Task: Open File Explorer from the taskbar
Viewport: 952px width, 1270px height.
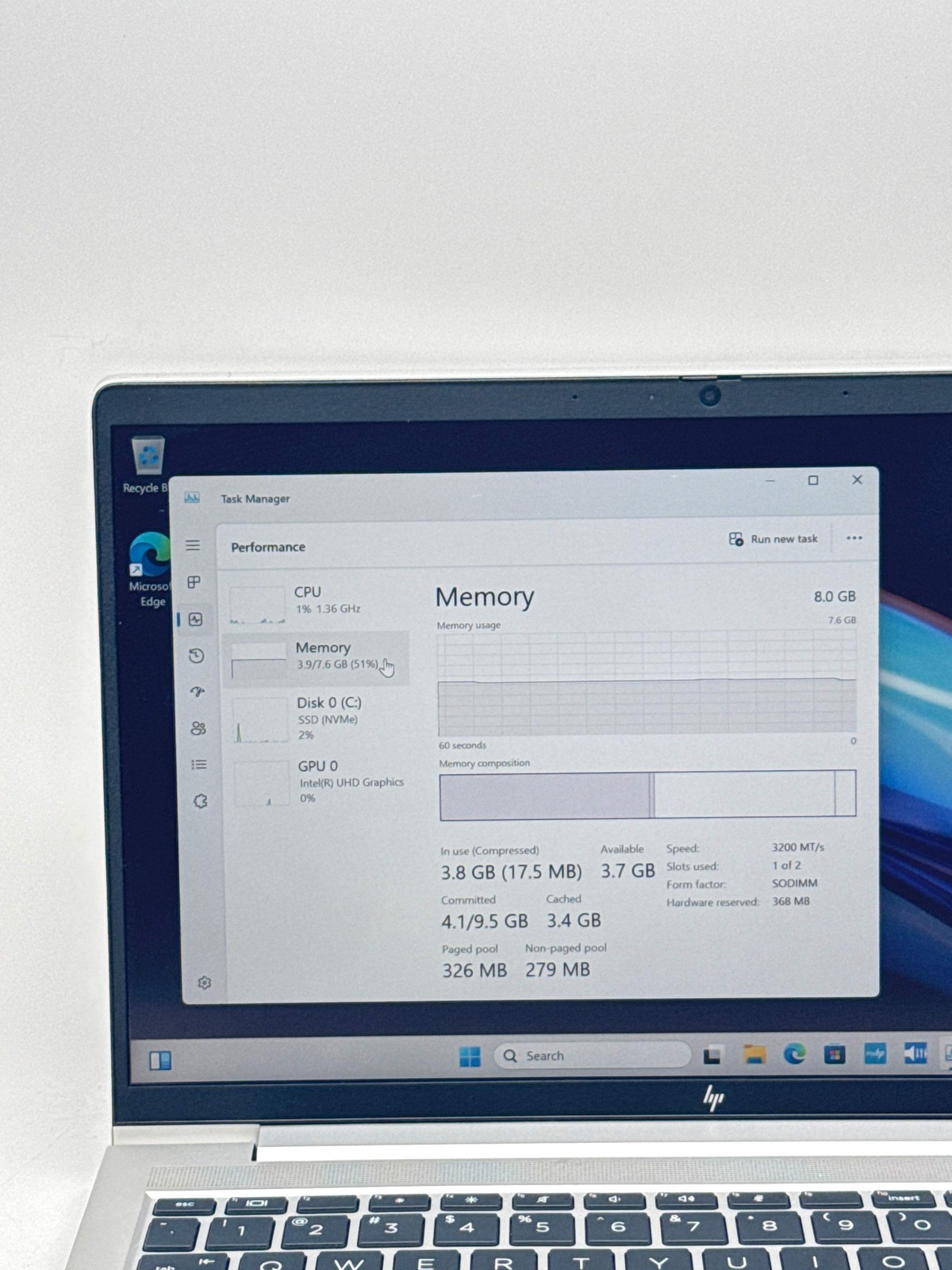Action: (754, 1054)
